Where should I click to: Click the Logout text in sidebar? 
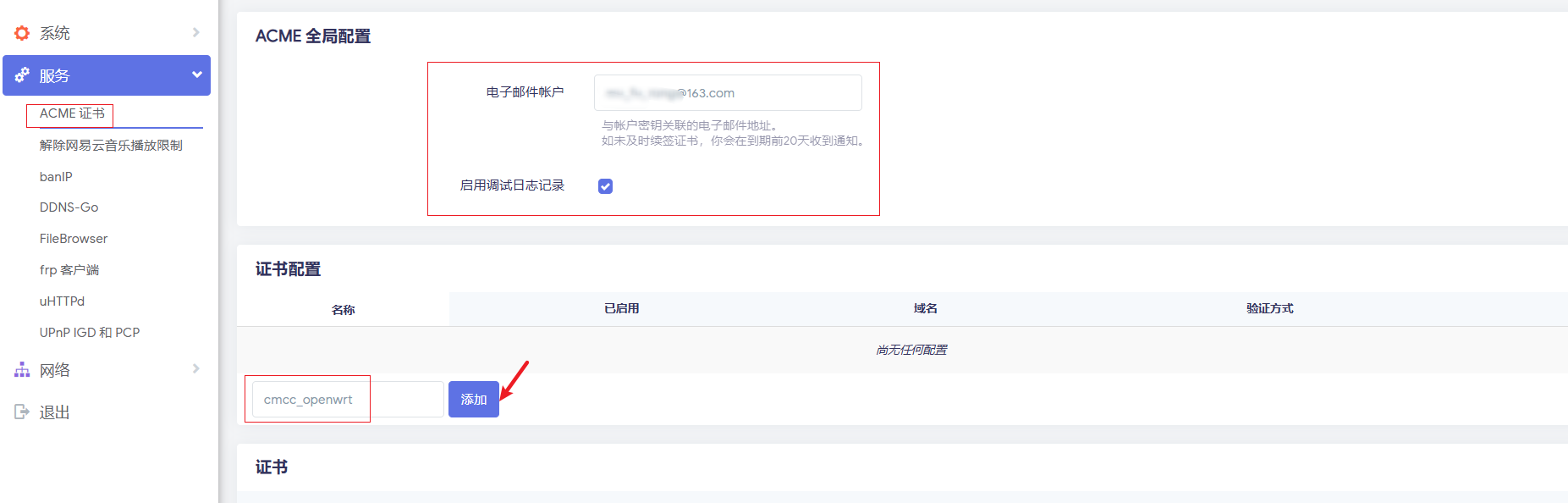55,412
